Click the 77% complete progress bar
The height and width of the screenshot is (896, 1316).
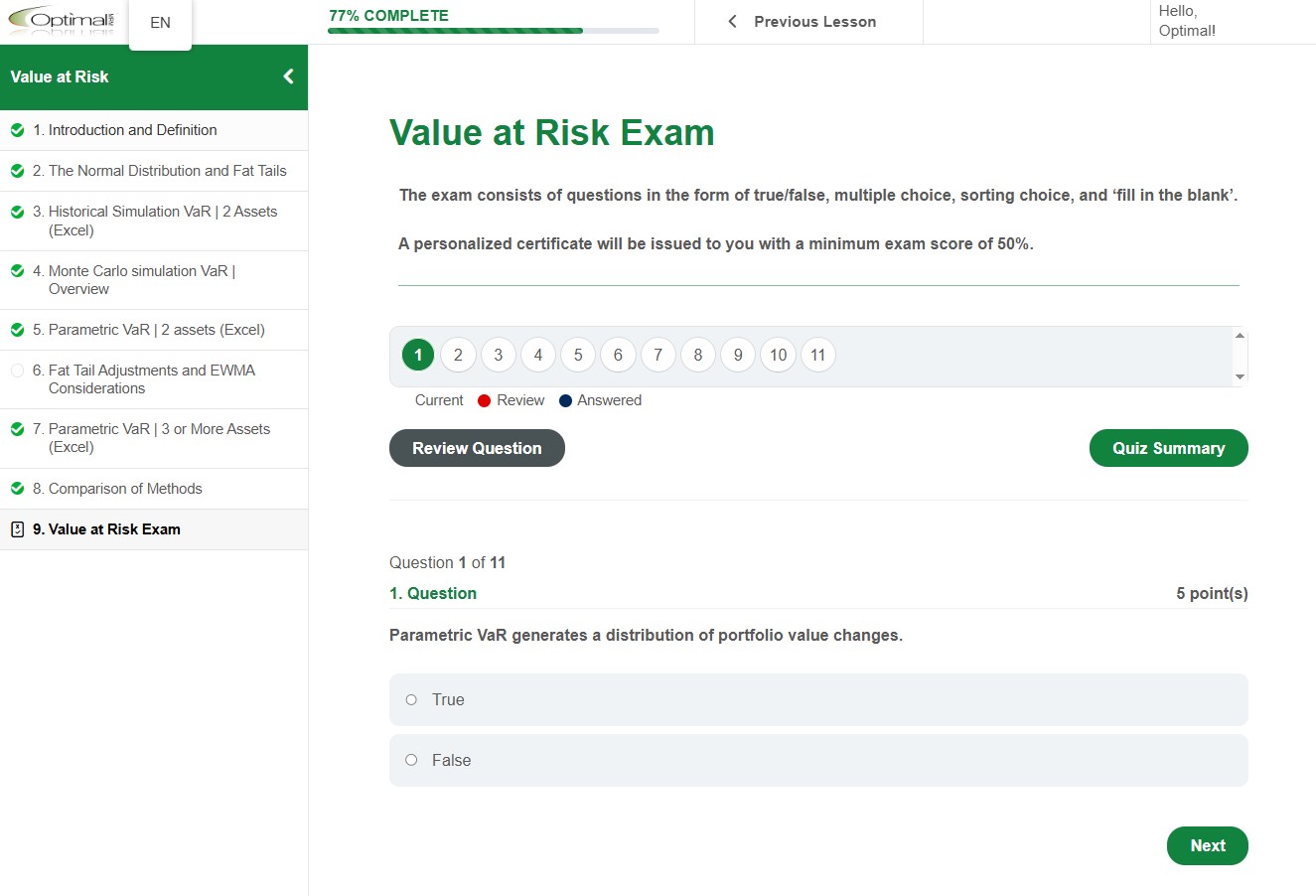[493, 31]
